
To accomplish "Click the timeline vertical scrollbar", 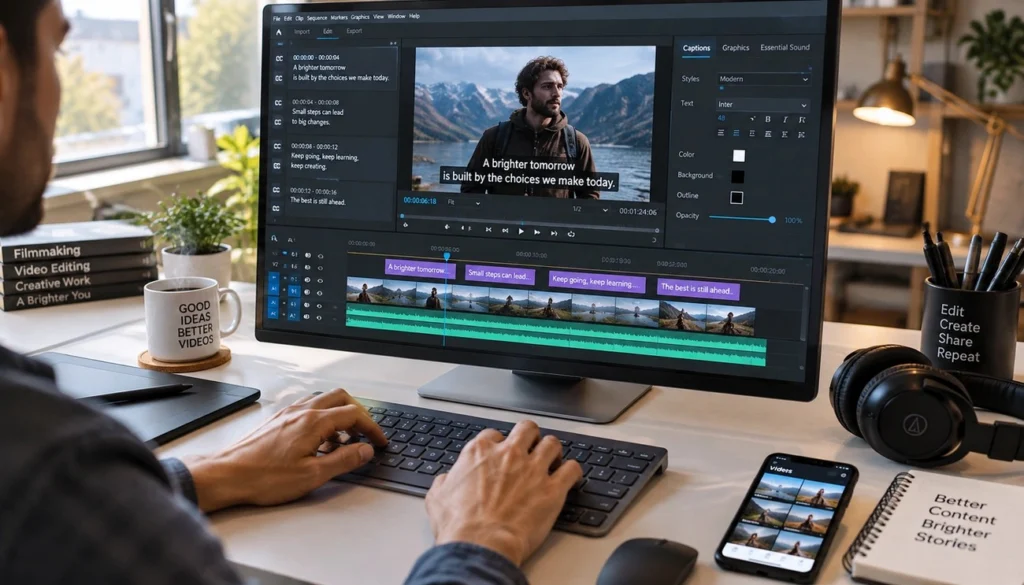I will pos(805,313).
